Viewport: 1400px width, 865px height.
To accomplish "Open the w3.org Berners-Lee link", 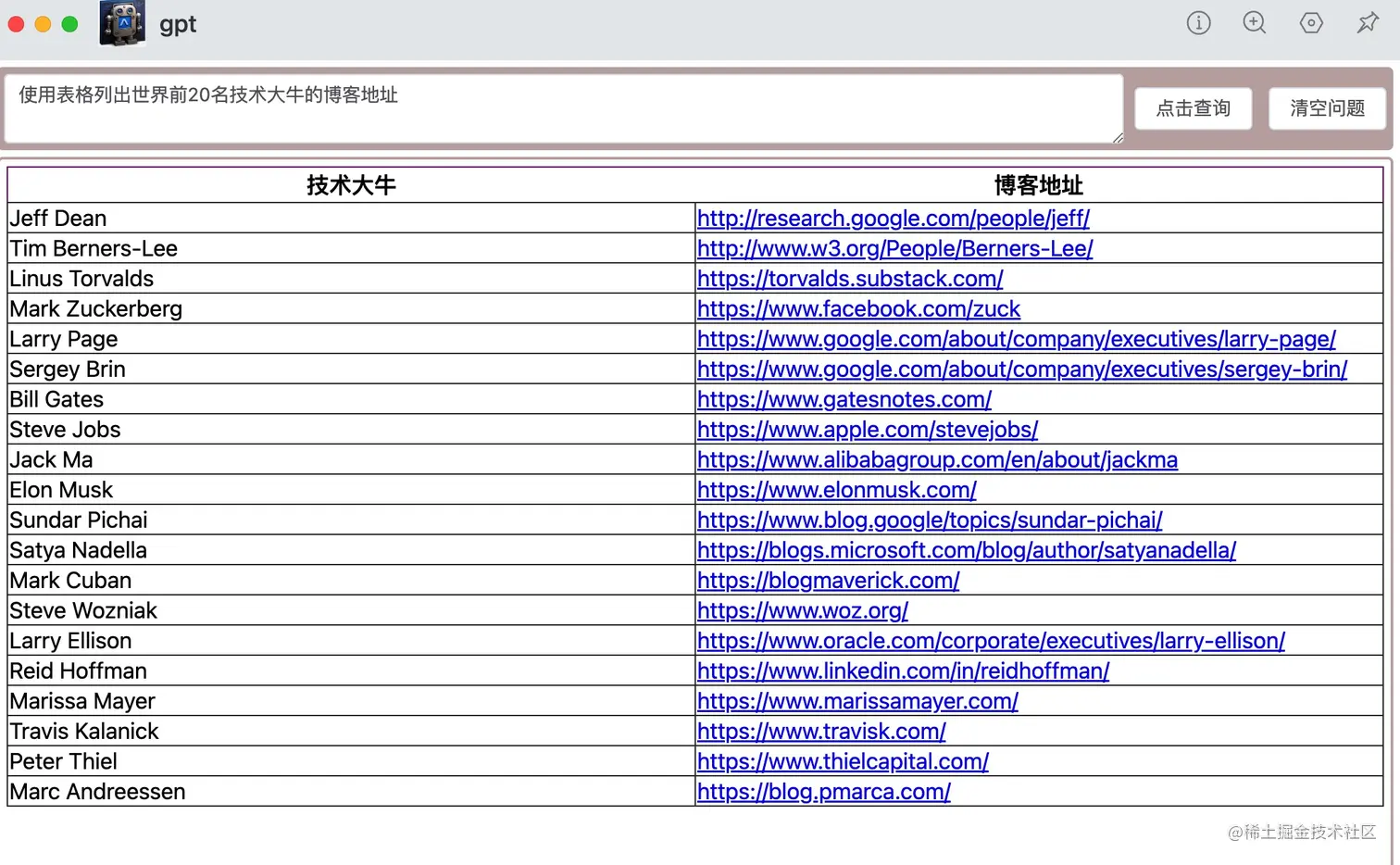I will (x=894, y=248).
